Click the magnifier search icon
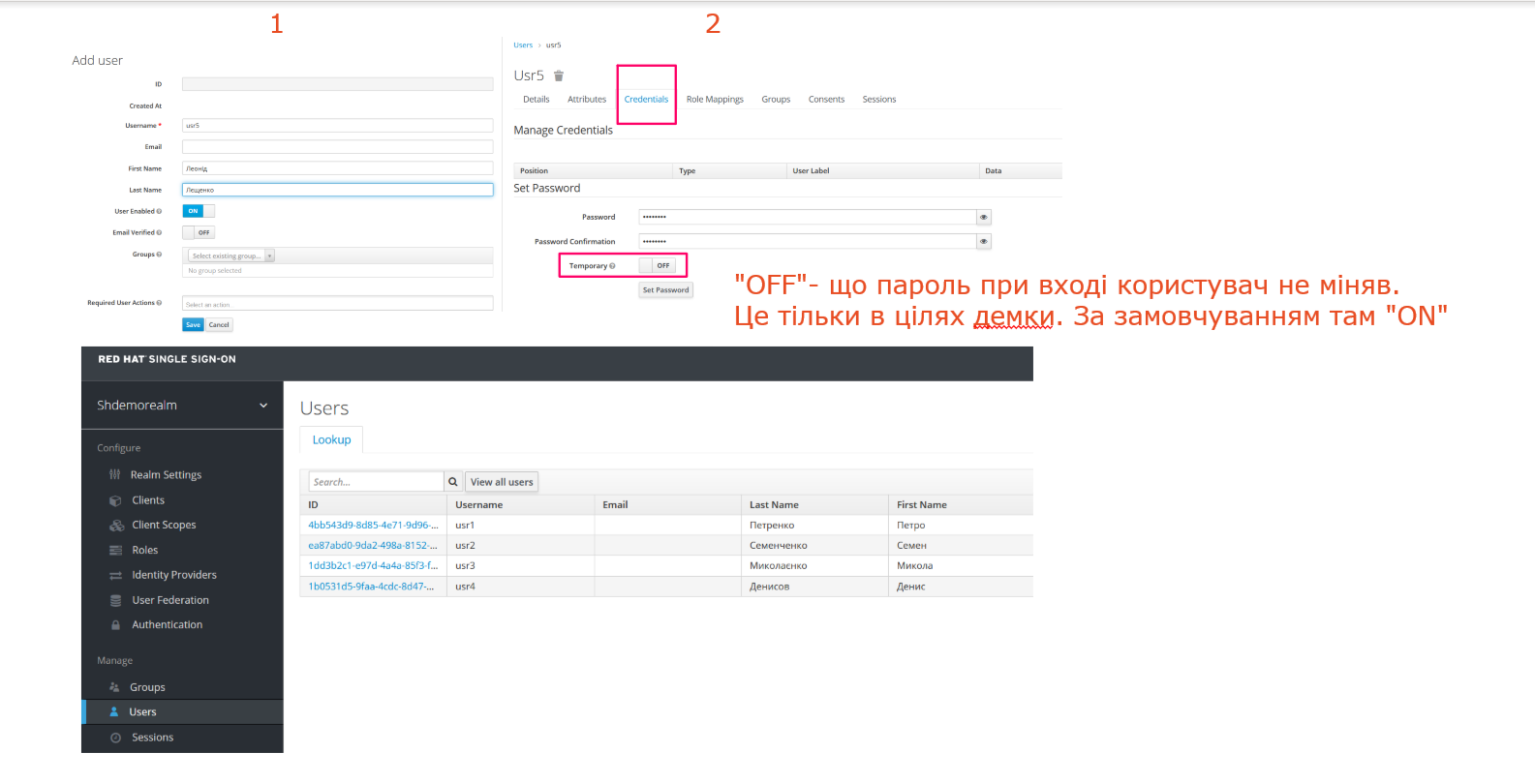Screen dimensions: 1535x784 [452, 482]
